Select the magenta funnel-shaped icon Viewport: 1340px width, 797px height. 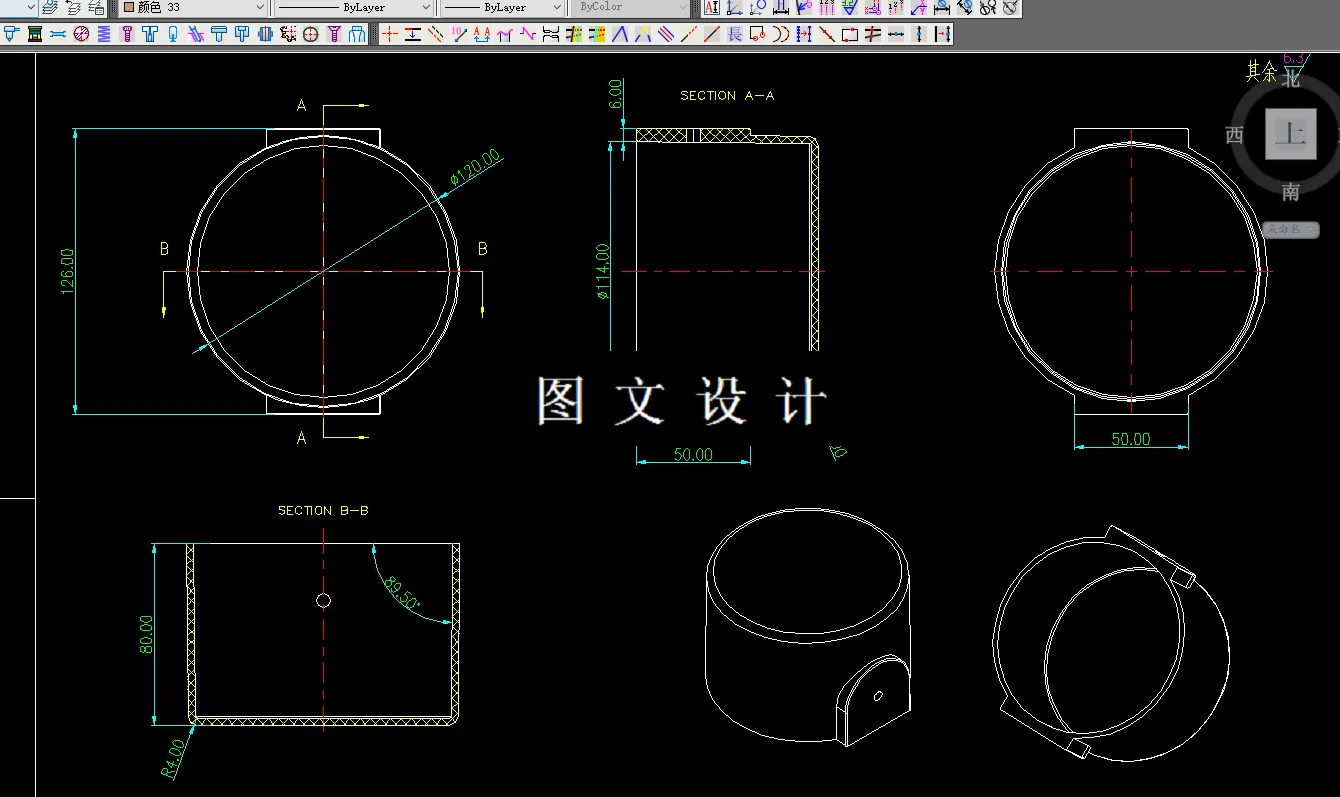click(x=334, y=34)
